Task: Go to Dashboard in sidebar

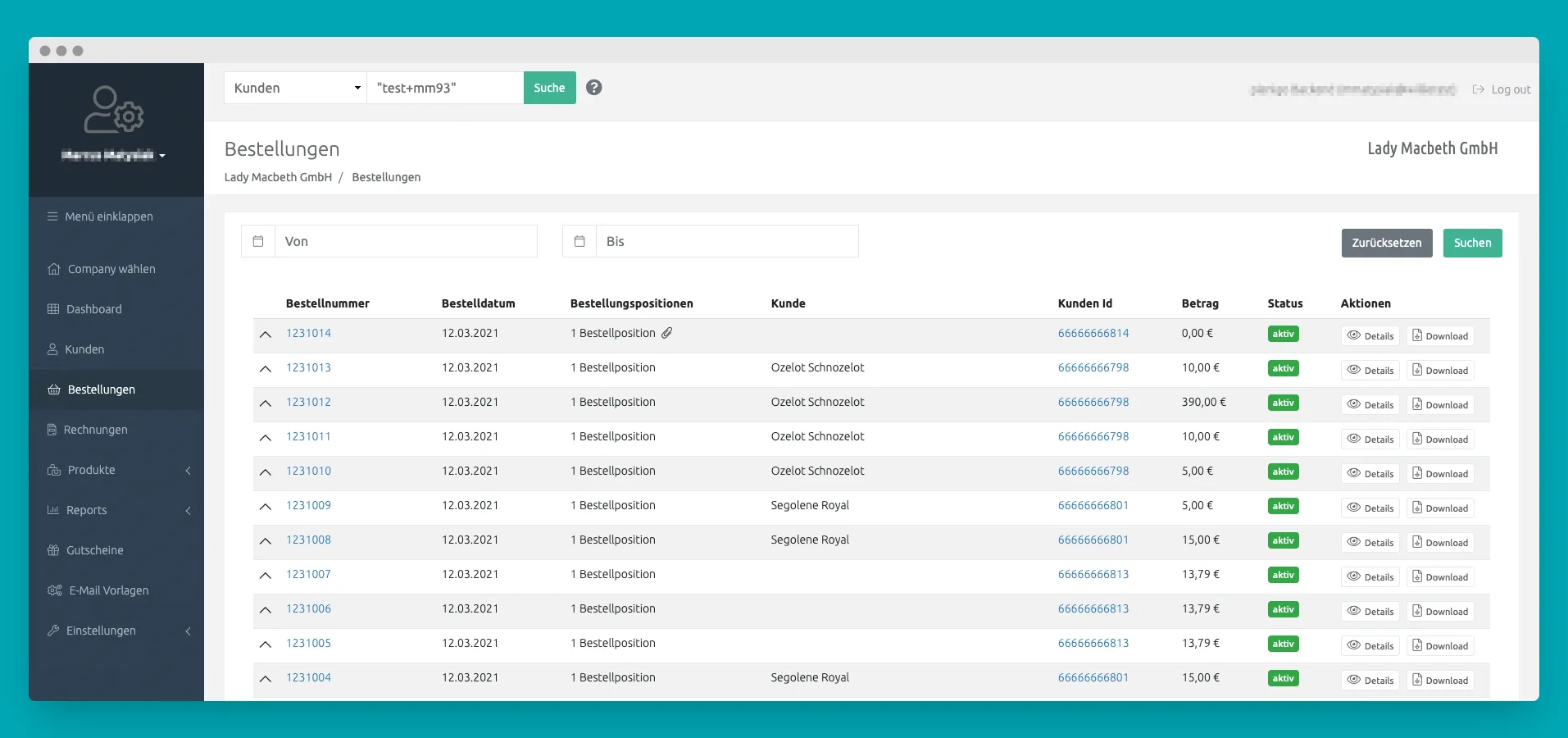Action: (85, 309)
